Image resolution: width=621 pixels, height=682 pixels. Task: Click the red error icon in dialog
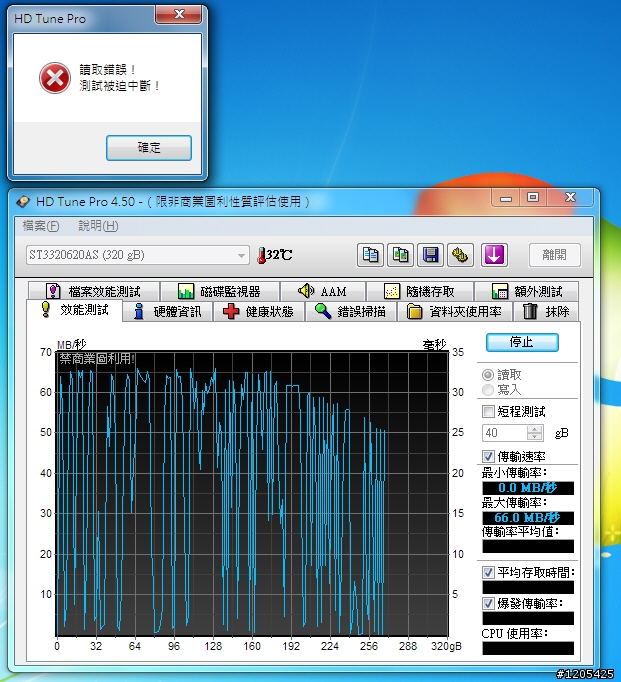click(55, 78)
